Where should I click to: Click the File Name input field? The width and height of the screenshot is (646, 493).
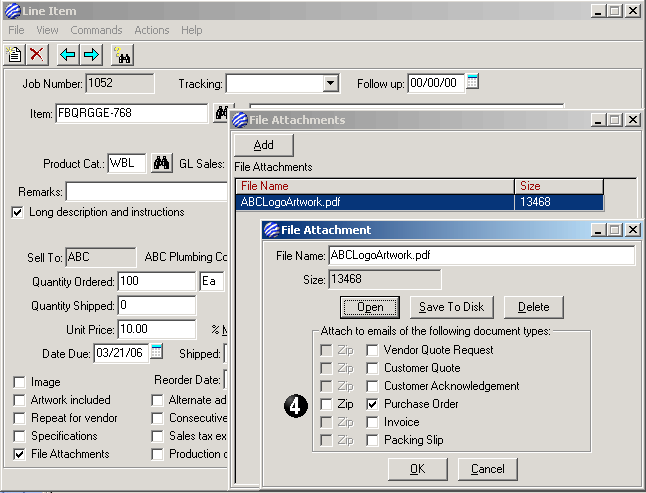pos(481,255)
